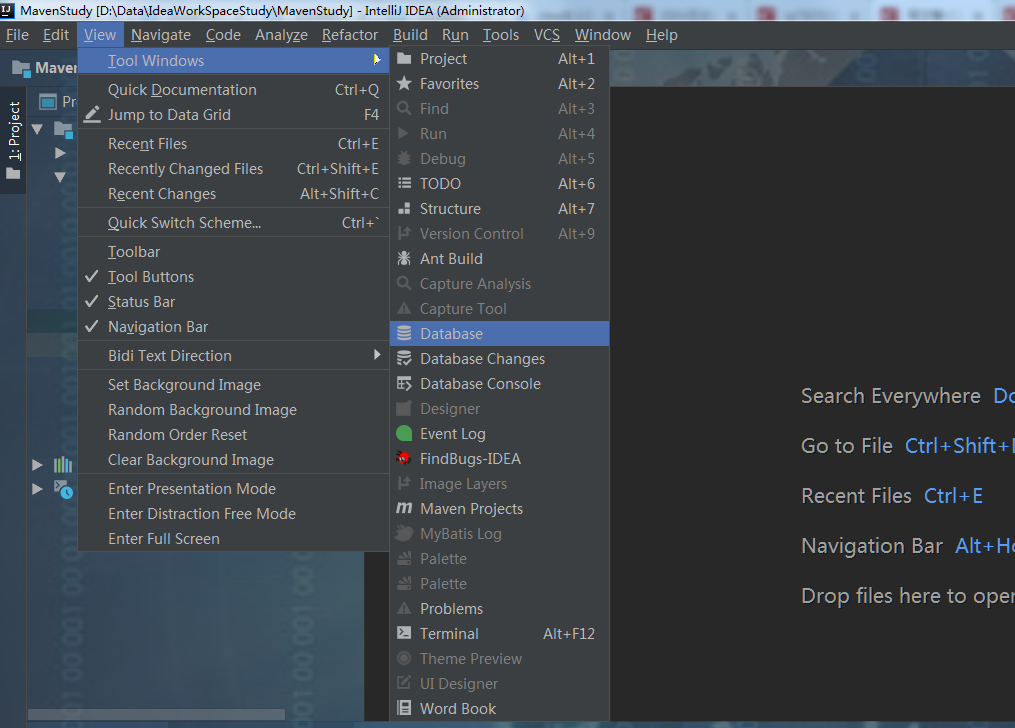
Task: Open the Analyze menu
Action: (281, 35)
